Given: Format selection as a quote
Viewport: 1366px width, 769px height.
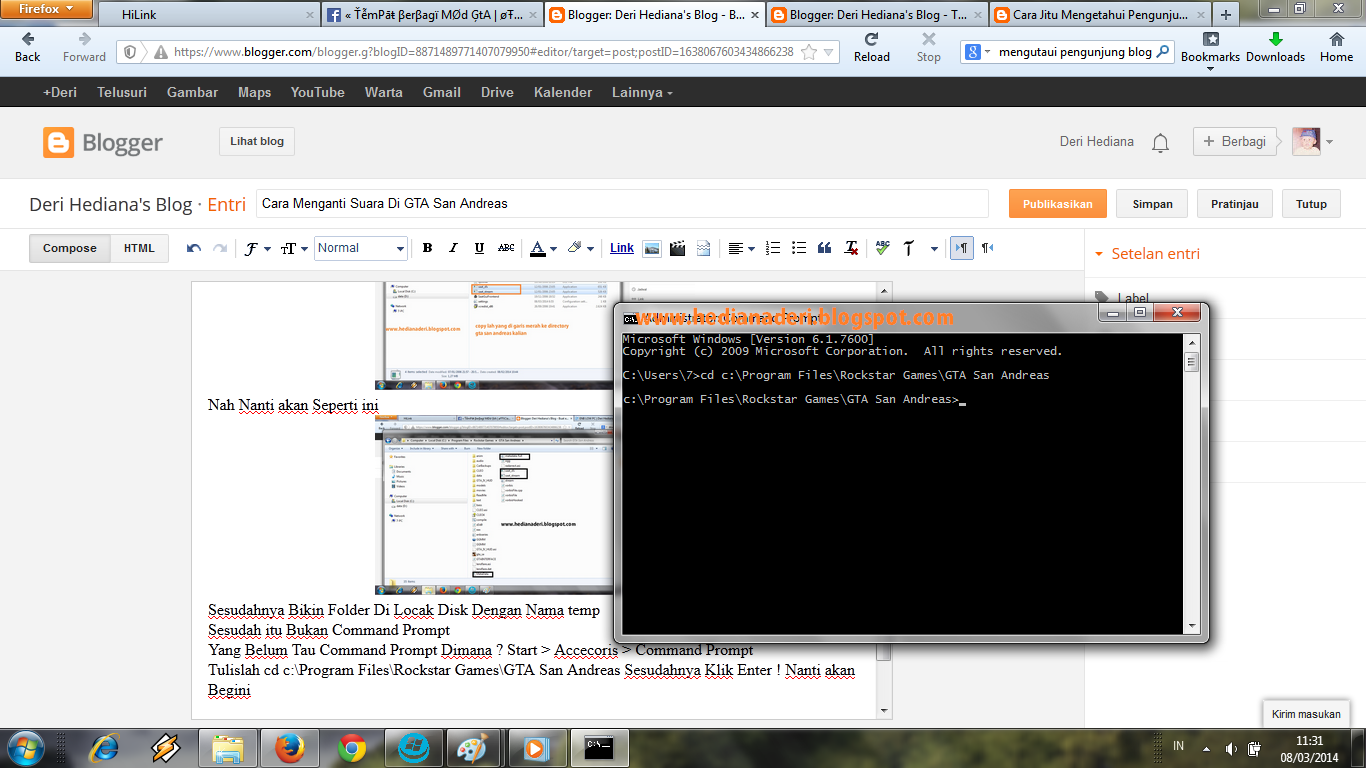Looking at the screenshot, I should pyautogui.click(x=825, y=248).
